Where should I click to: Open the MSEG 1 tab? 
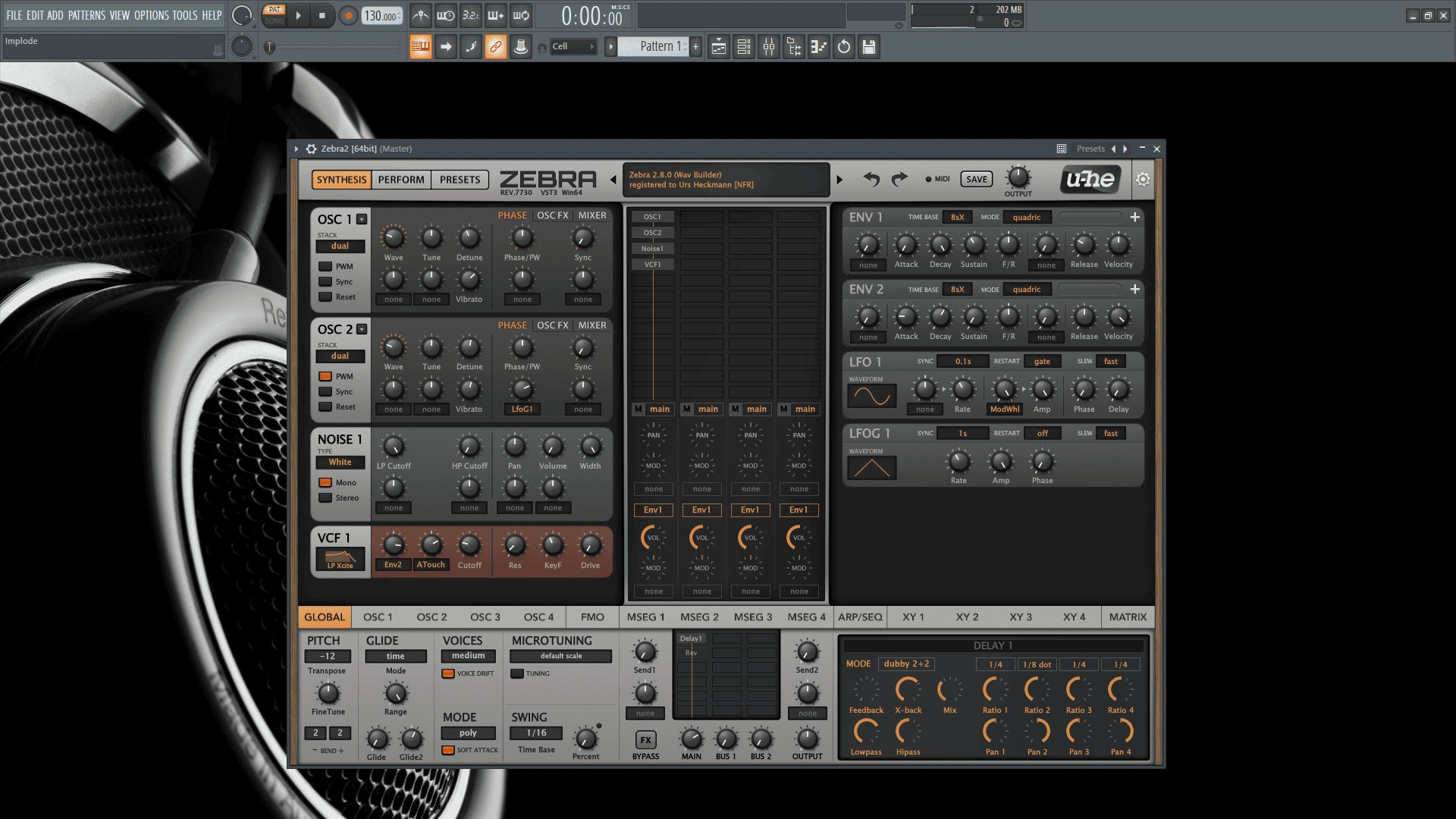click(x=645, y=617)
